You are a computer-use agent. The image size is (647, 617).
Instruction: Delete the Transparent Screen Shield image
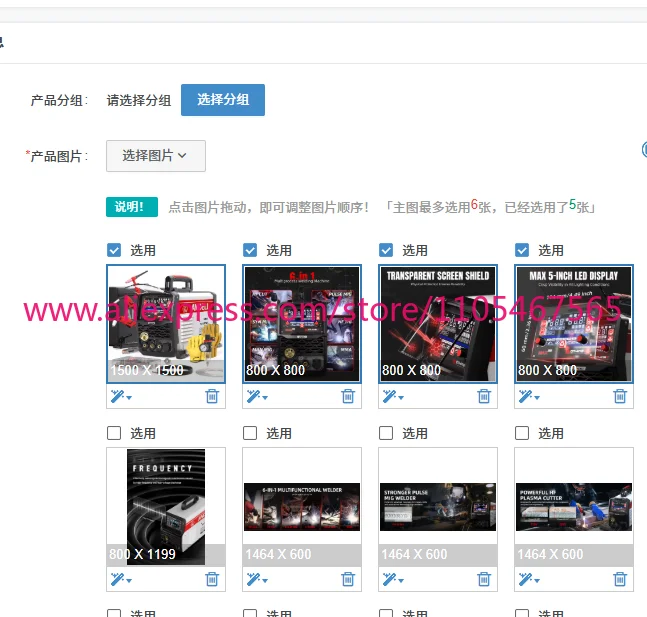484,396
